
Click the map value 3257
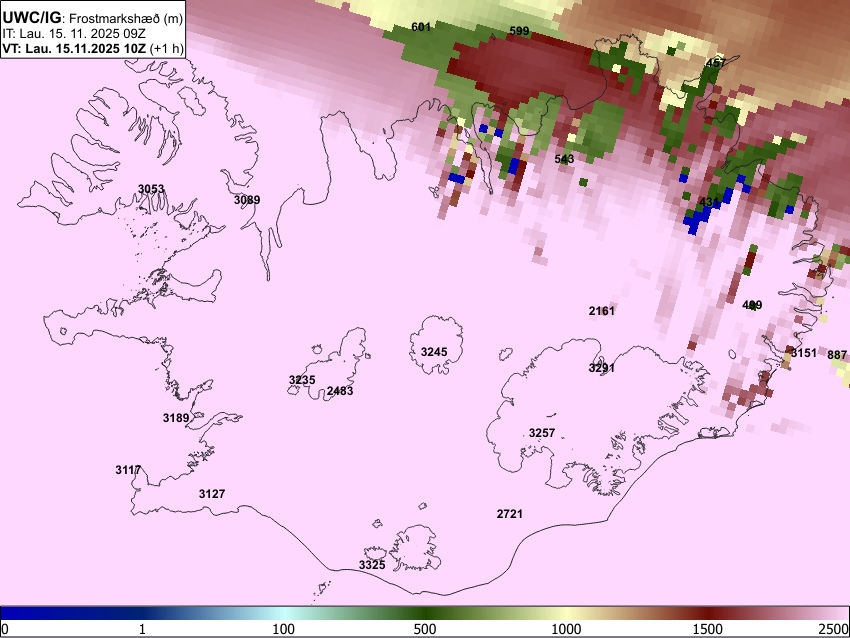[x=542, y=433]
